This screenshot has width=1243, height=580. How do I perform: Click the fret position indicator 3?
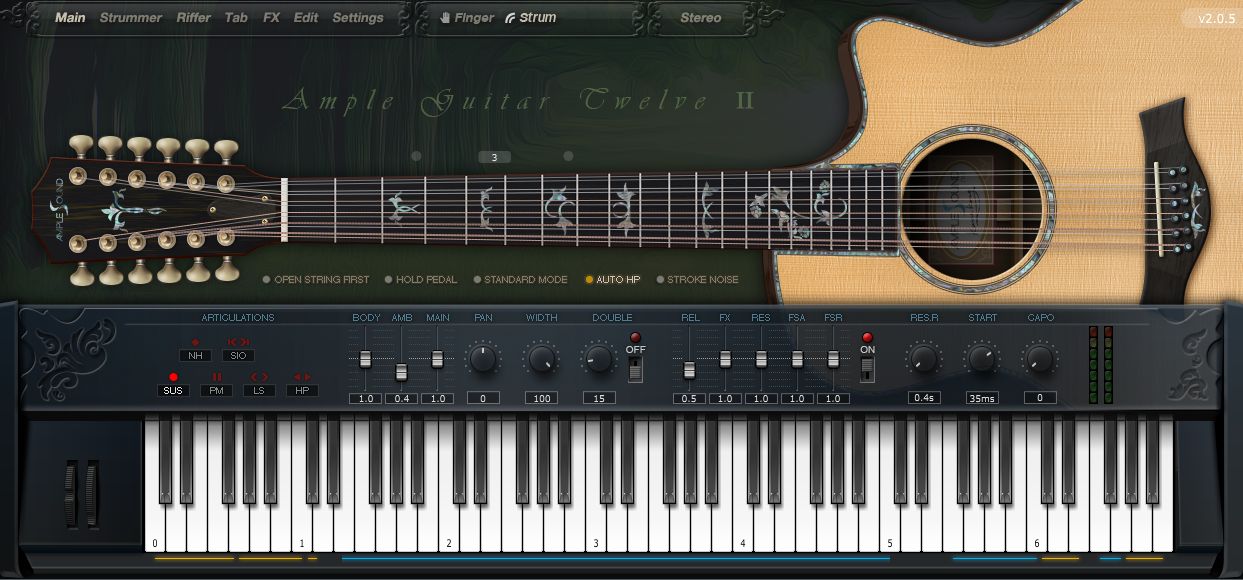pyautogui.click(x=494, y=157)
